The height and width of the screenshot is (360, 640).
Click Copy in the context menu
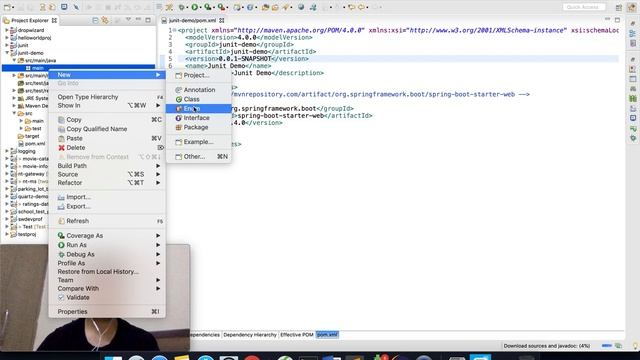[107, 120]
